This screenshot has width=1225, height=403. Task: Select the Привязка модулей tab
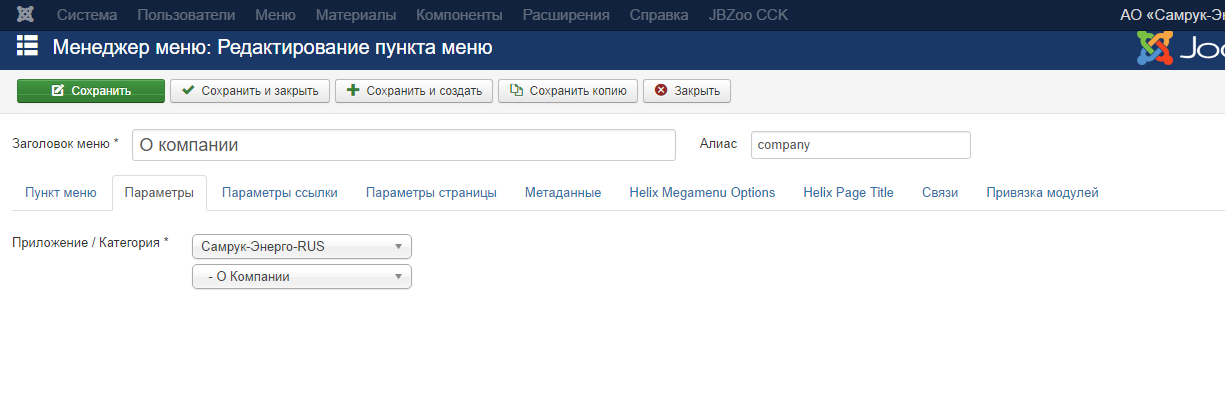tap(1042, 193)
